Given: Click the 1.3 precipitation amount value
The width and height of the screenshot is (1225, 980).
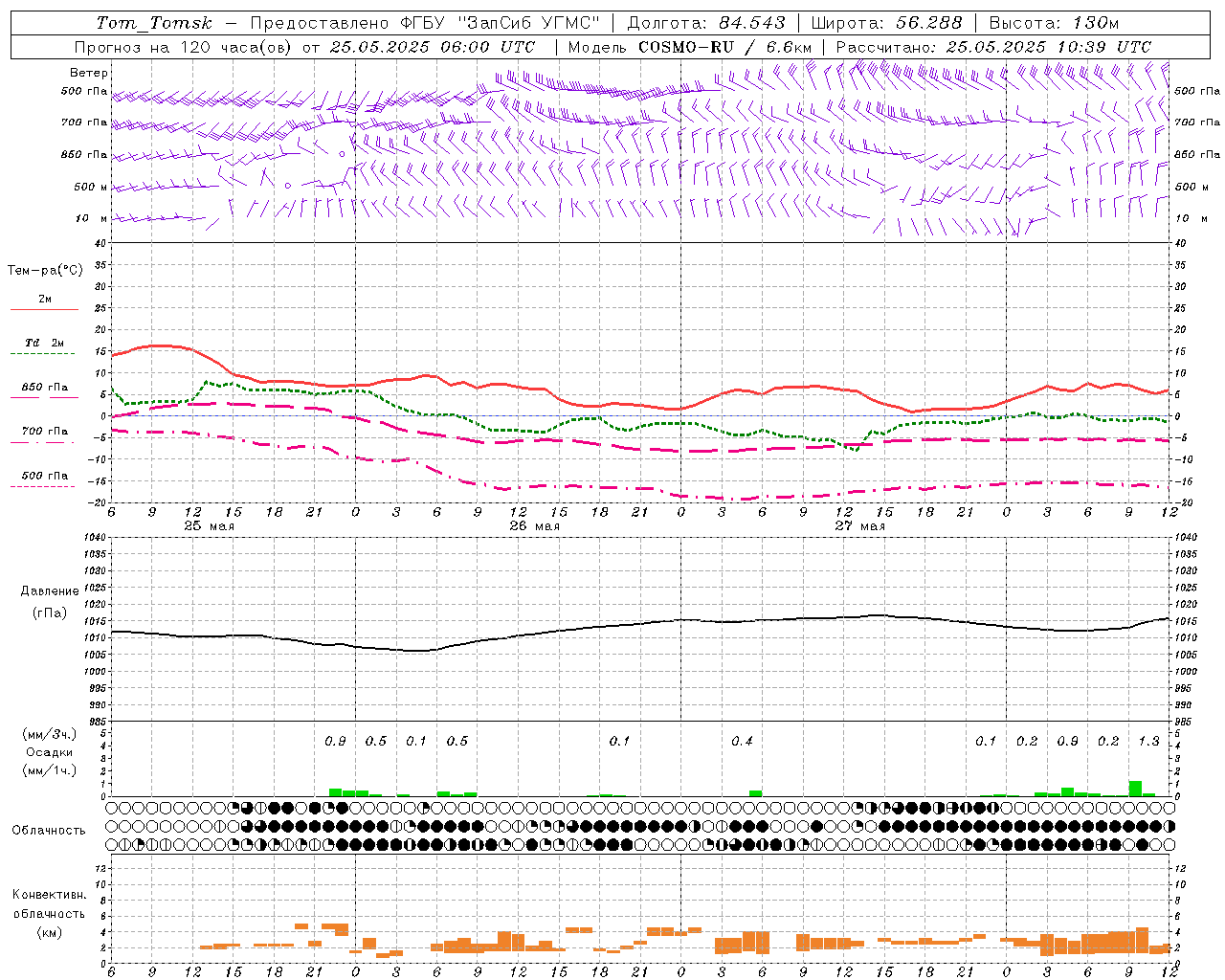Looking at the screenshot, I should pos(1148,742).
